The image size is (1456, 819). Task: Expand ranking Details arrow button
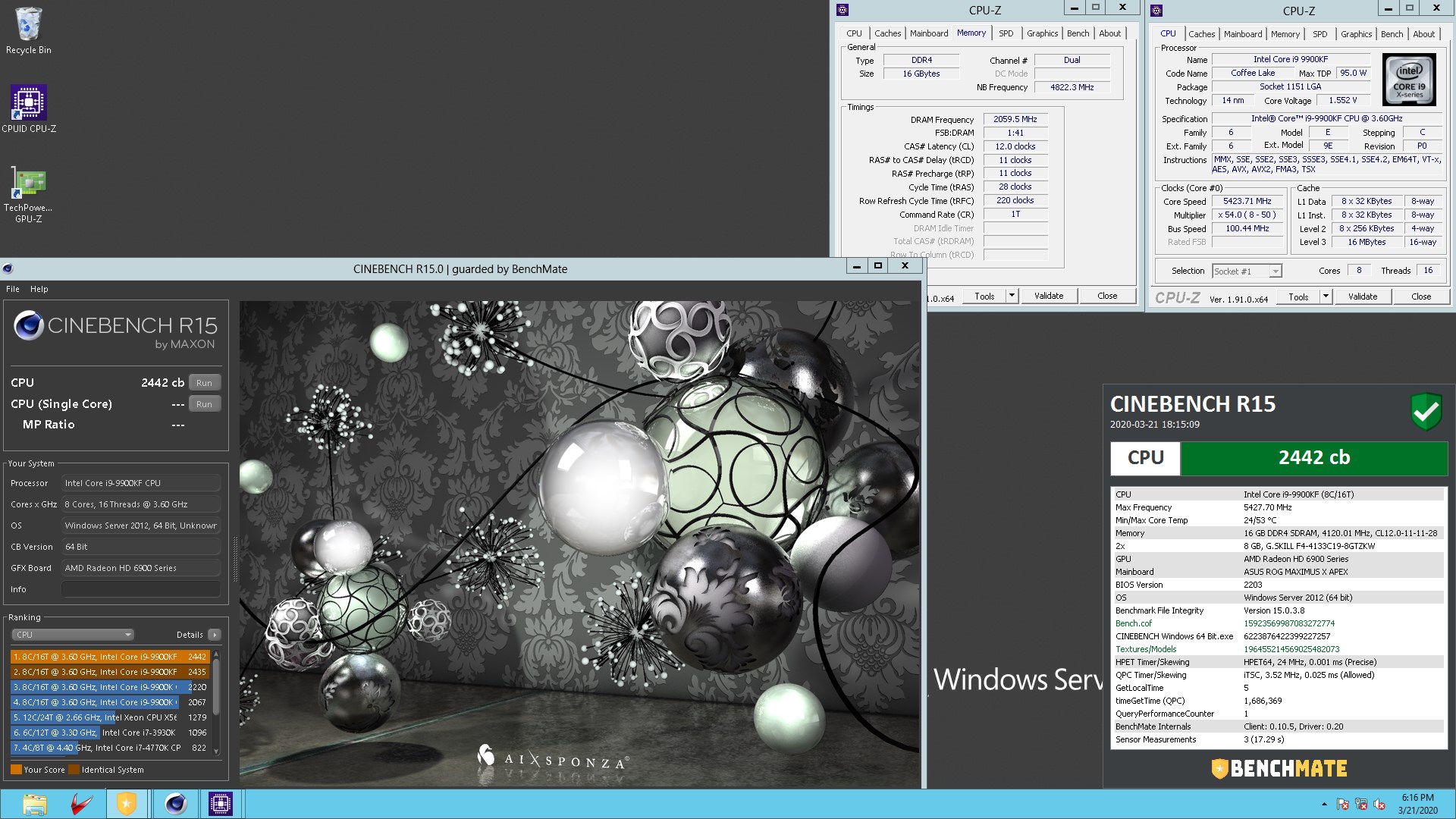(215, 635)
